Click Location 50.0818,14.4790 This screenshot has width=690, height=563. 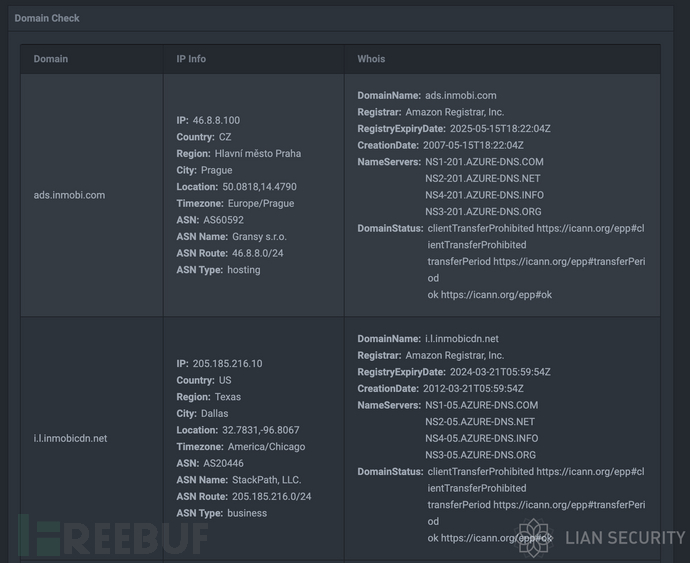259,187
